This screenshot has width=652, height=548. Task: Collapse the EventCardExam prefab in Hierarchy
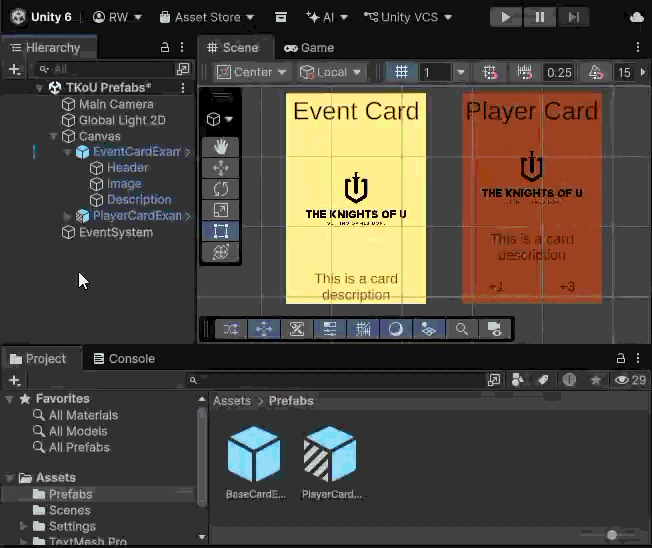coord(67,152)
